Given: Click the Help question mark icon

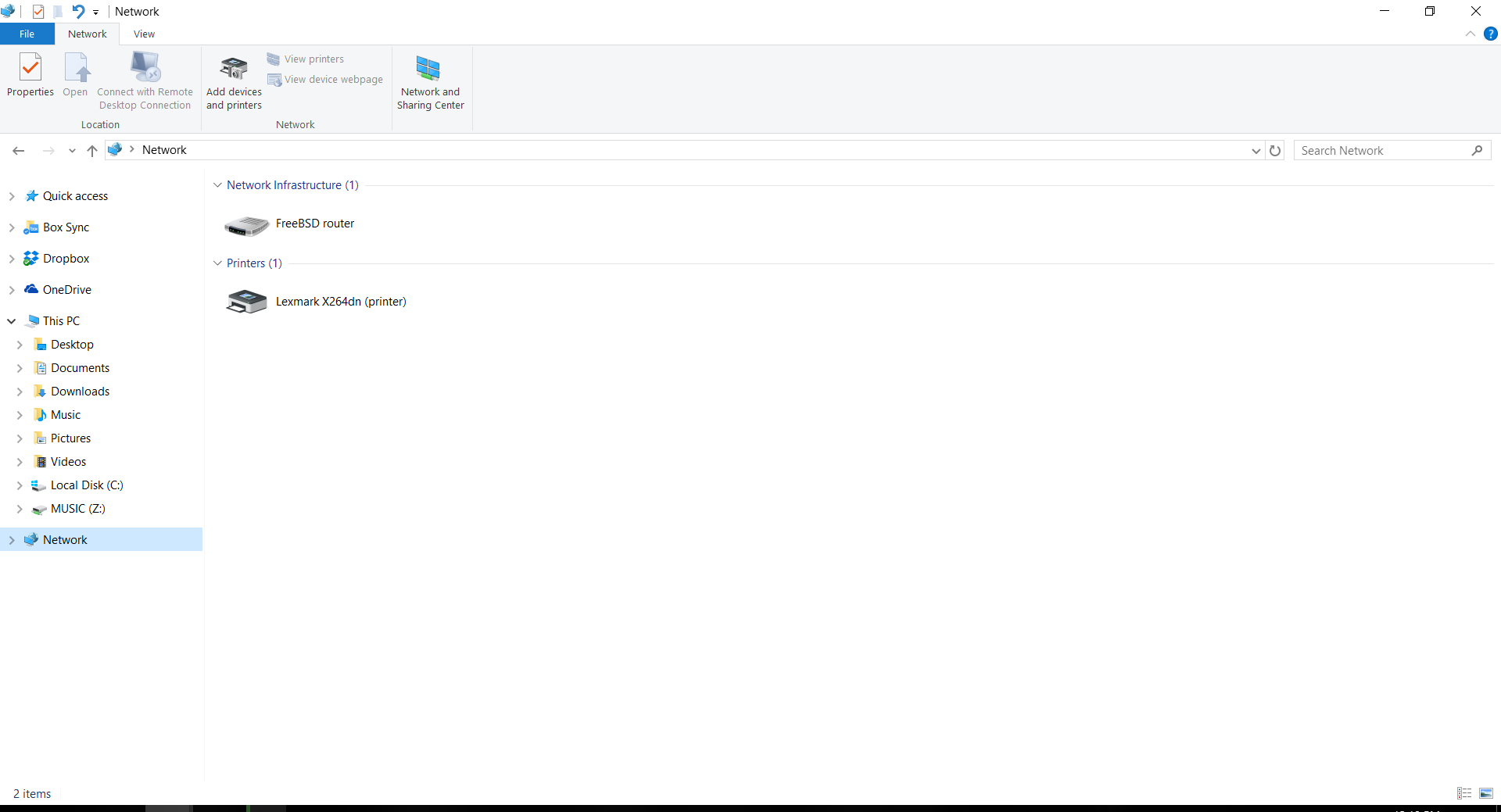Looking at the screenshot, I should click(x=1491, y=34).
